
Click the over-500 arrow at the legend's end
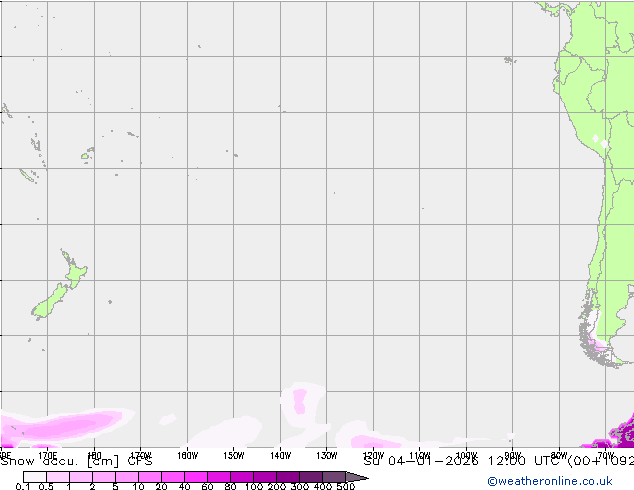point(357,477)
